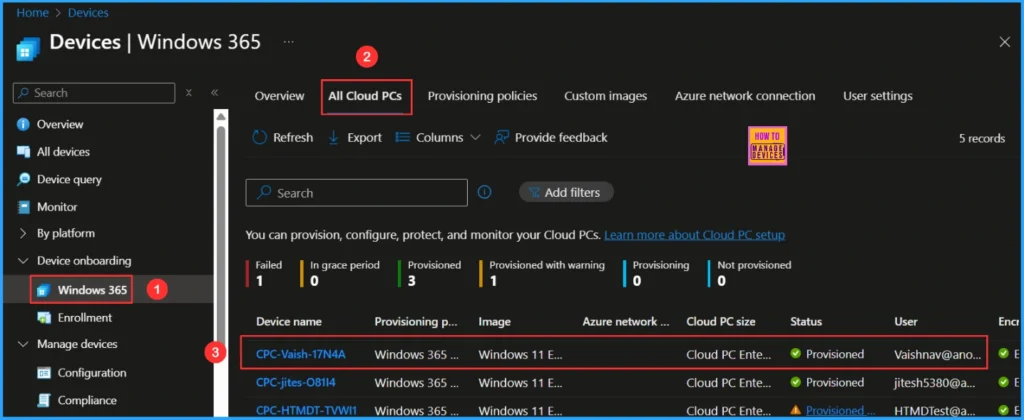
Task: Go to the Custom images tab
Action: click(605, 96)
